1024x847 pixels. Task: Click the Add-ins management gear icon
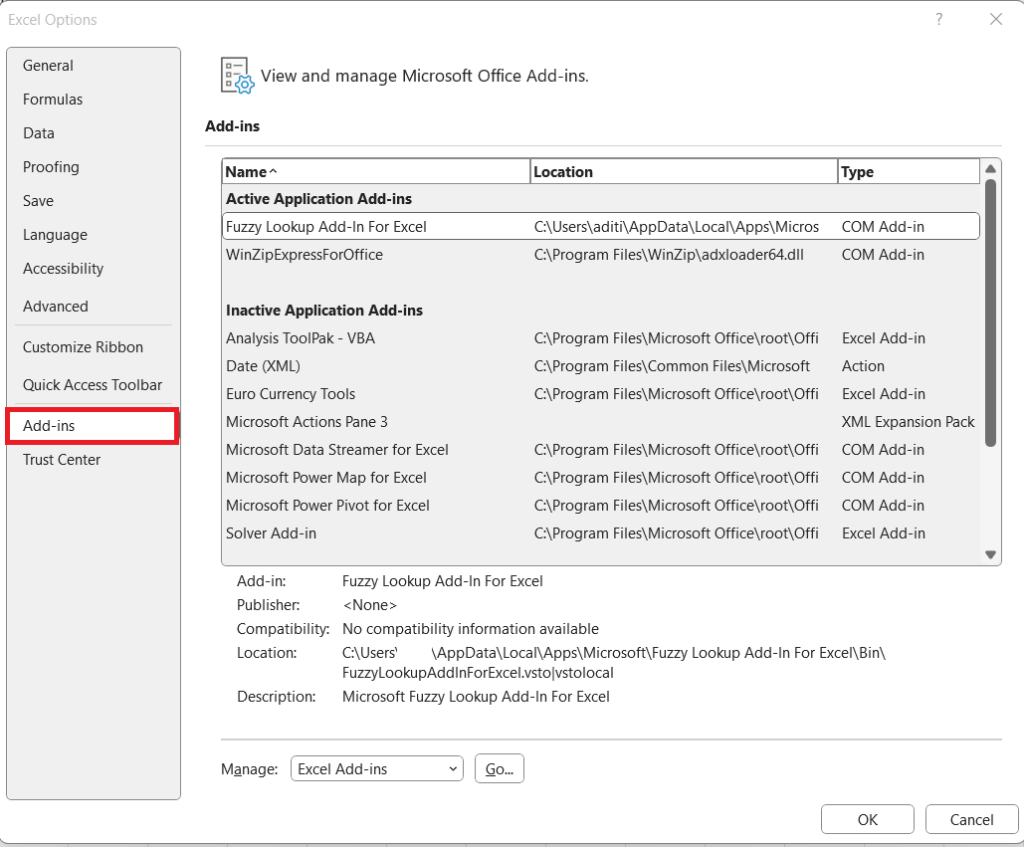236,76
